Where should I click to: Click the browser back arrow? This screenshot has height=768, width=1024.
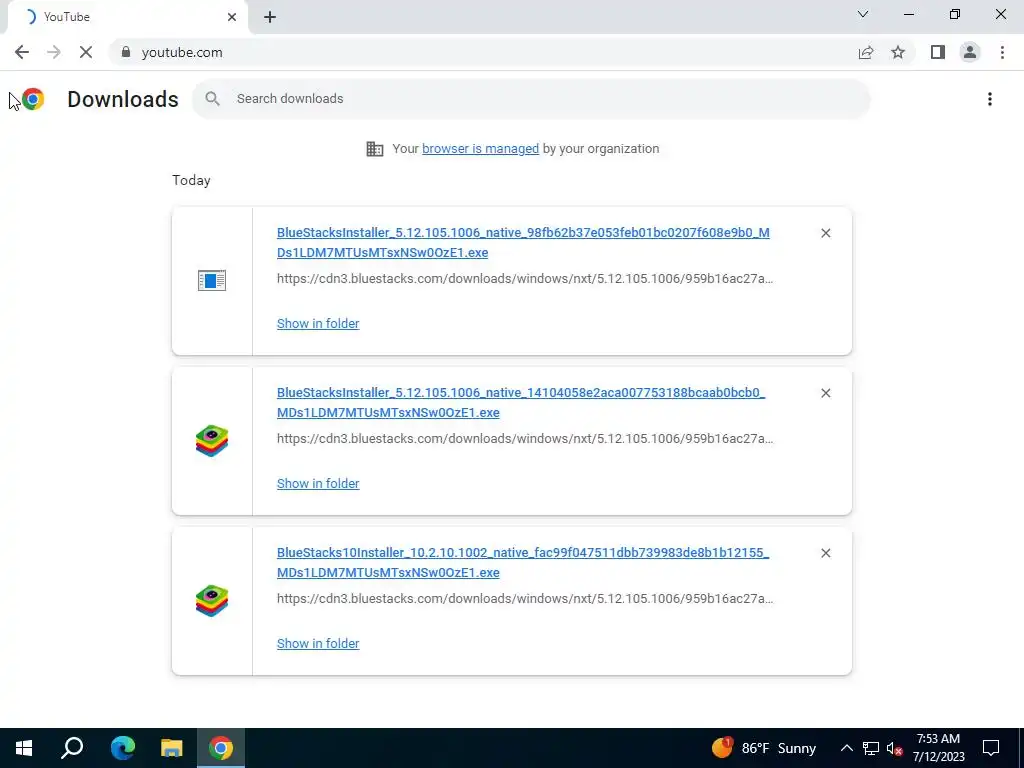pos(22,52)
